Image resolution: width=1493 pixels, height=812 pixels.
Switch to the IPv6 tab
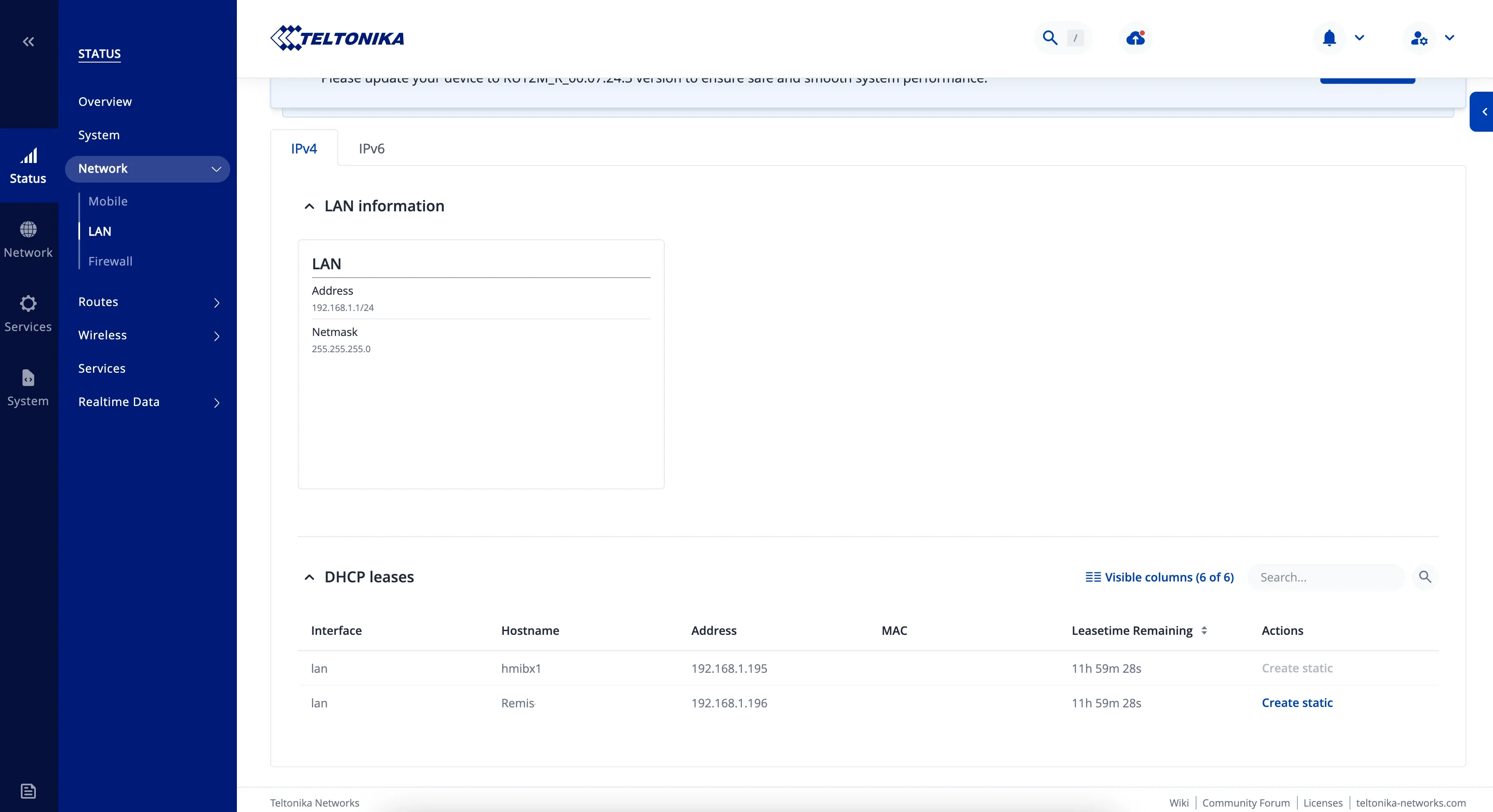pos(372,148)
